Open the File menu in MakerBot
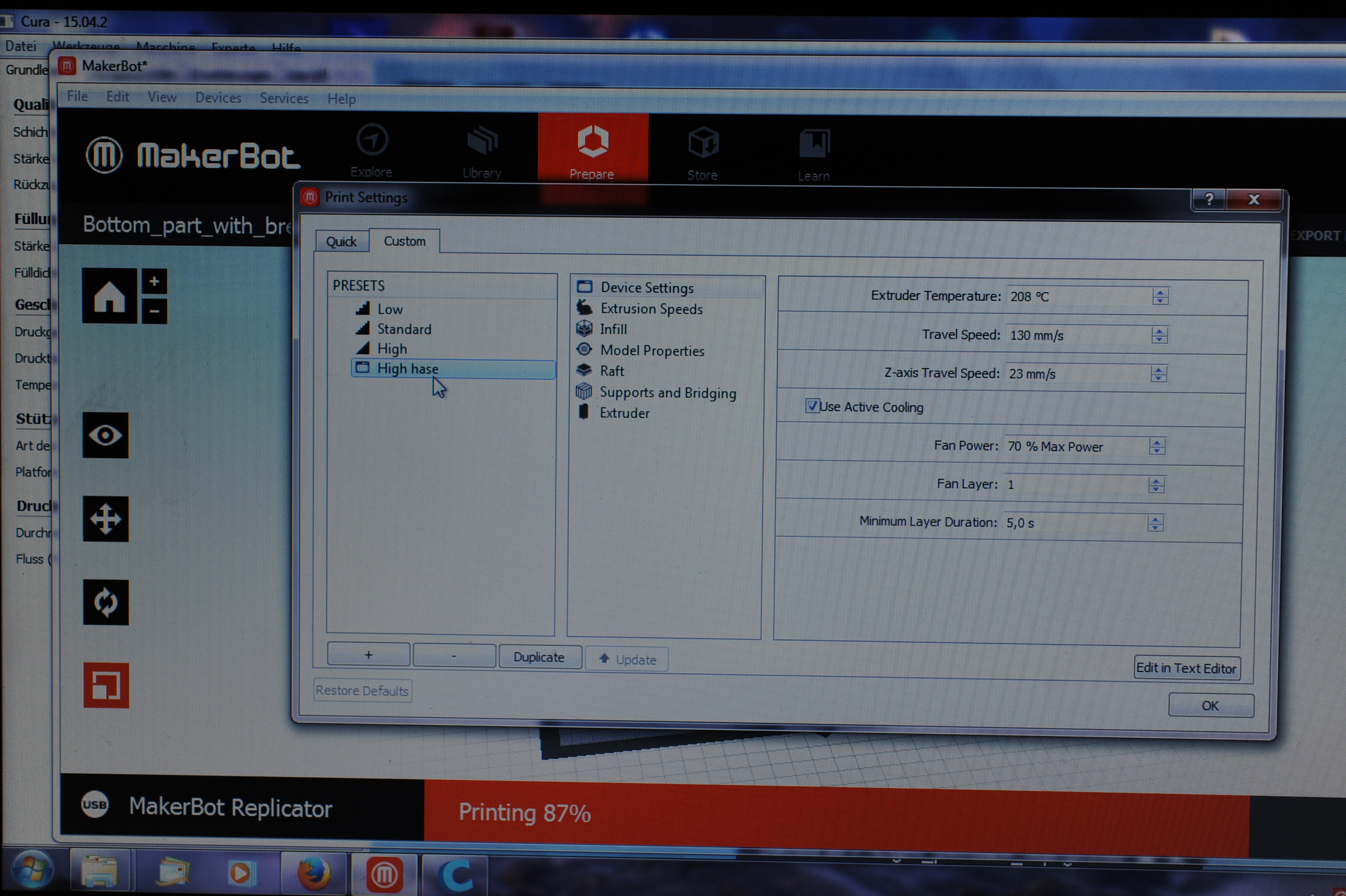This screenshot has height=896, width=1346. click(x=77, y=96)
